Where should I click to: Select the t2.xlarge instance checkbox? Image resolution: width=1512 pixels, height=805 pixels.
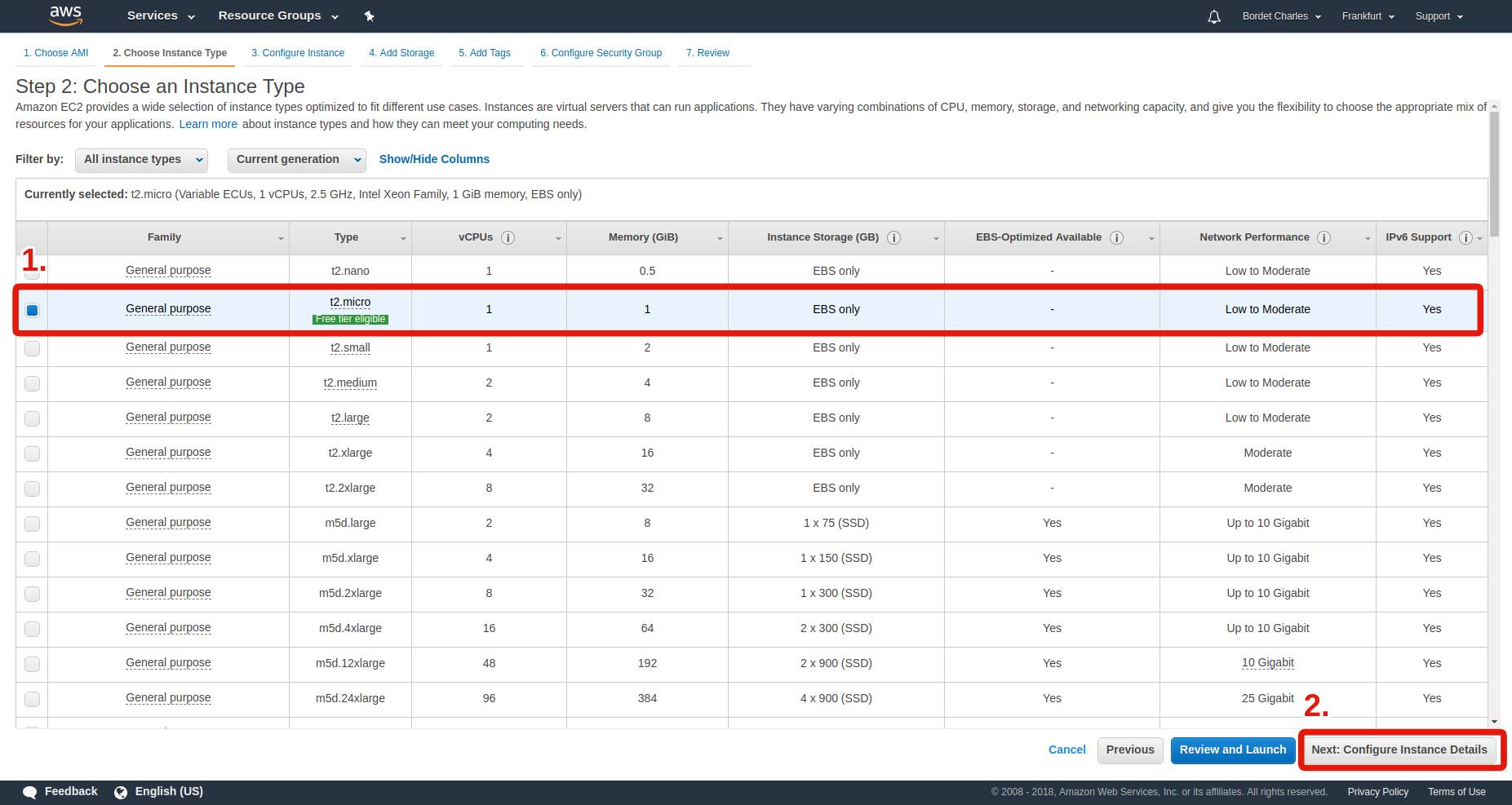(x=32, y=453)
